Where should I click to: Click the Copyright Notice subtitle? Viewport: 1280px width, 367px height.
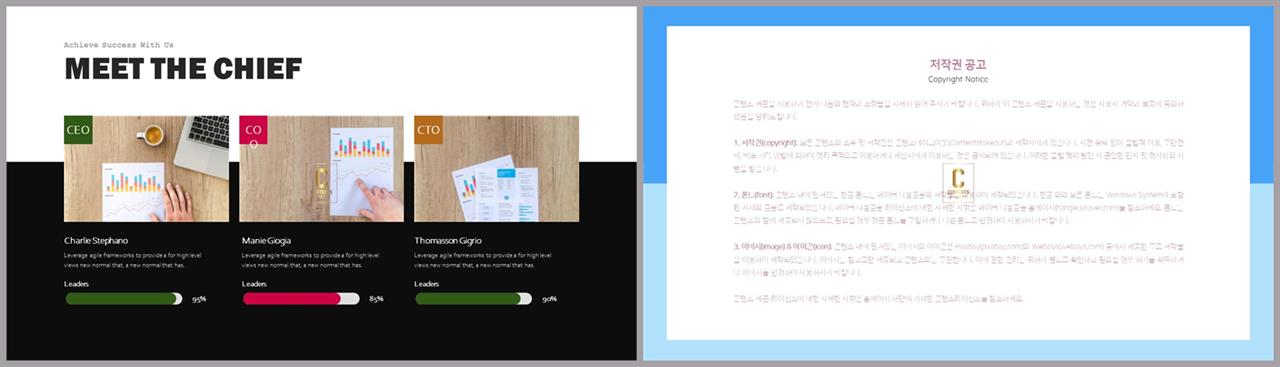[x=958, y=79]
